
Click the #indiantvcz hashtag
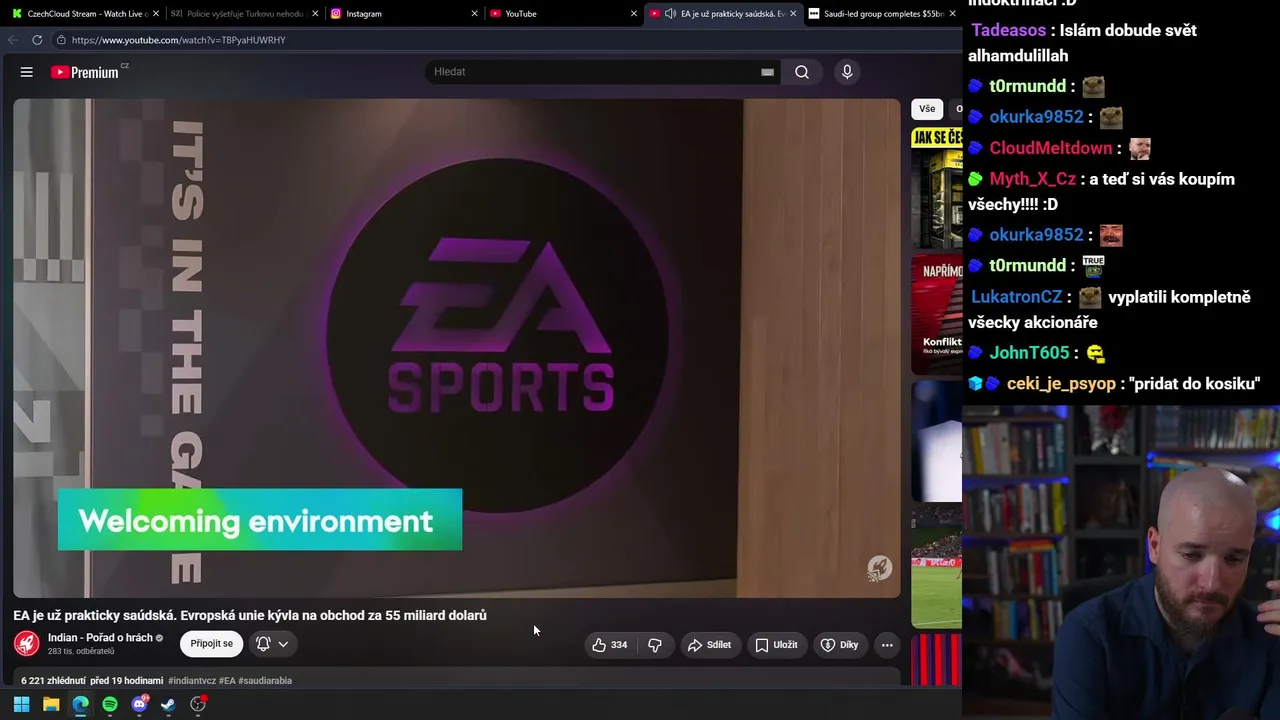(192, 681)
